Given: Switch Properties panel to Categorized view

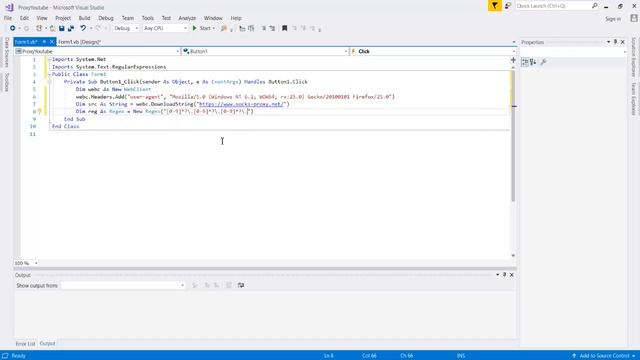Looking at the screenshot, I should (x=525, y=62).
